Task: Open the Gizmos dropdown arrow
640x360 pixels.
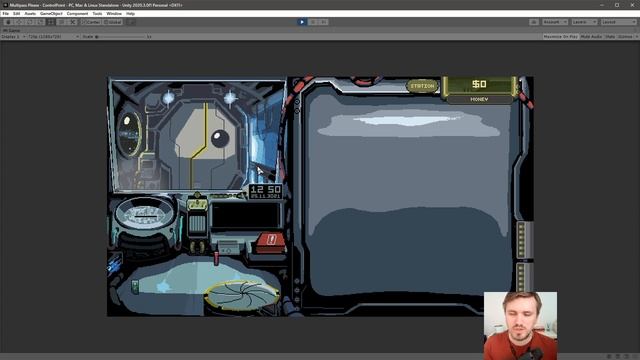Action: click(636, 37)
